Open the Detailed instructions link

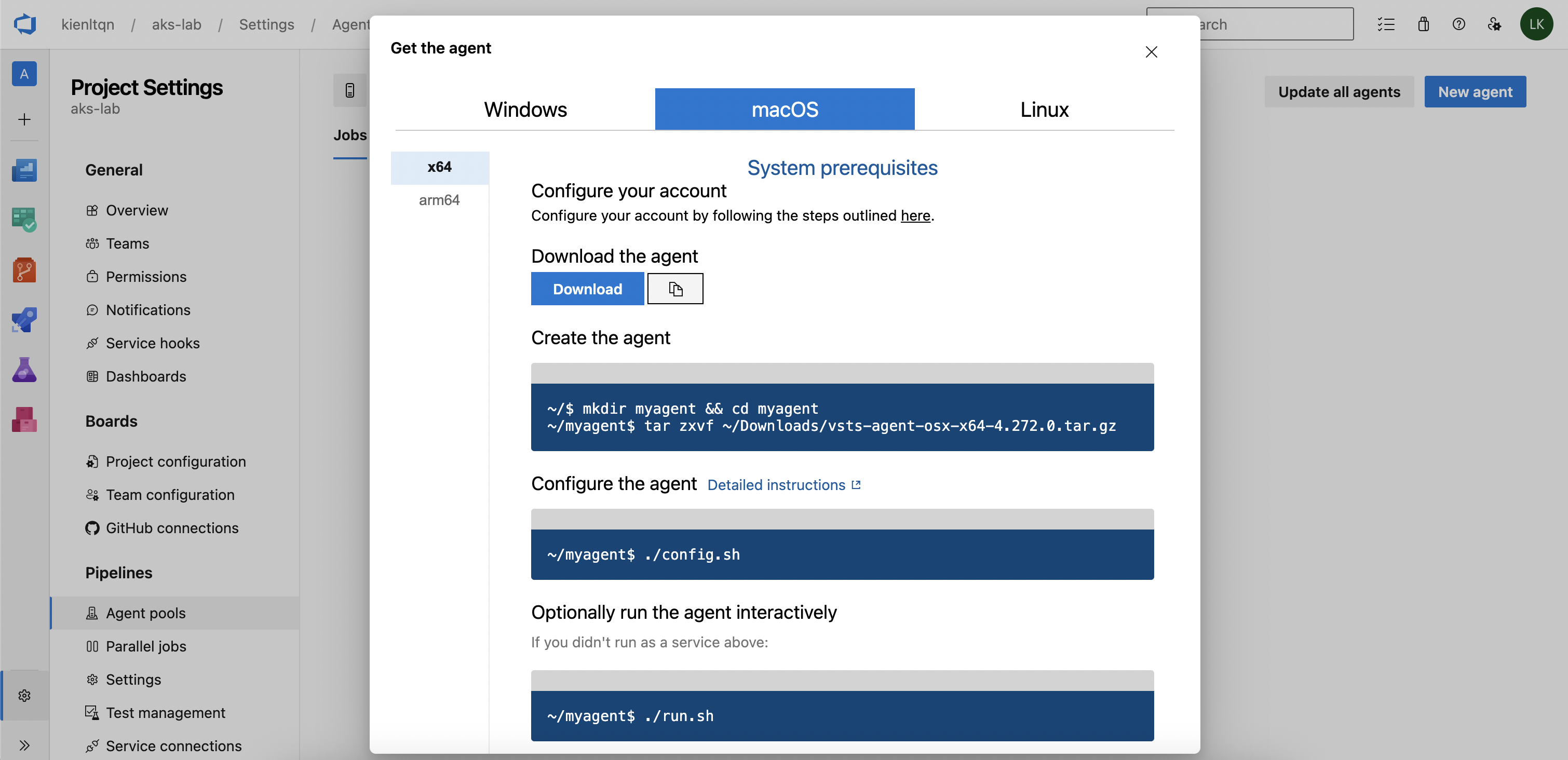click(784, 485)
